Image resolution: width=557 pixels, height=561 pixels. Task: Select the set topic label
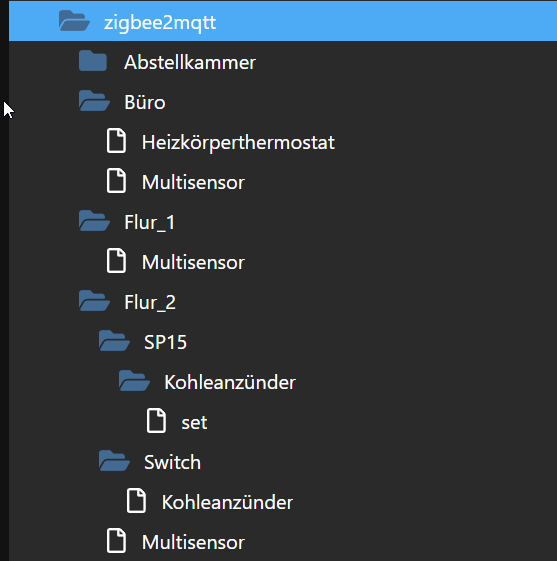click(x=194, y=423)
